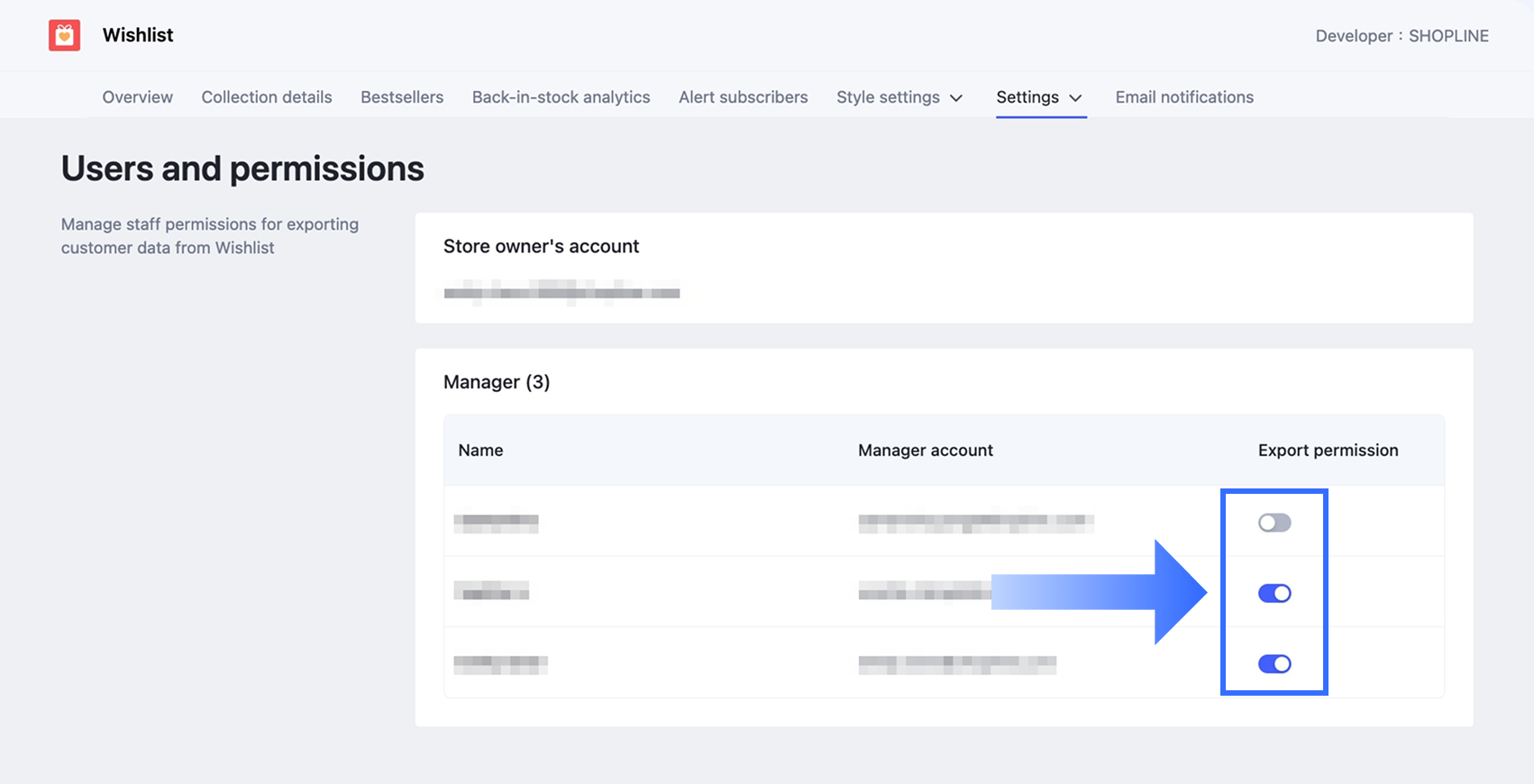
Task: Select the Alert subscribers tab
Action: [x=744, y=97]
